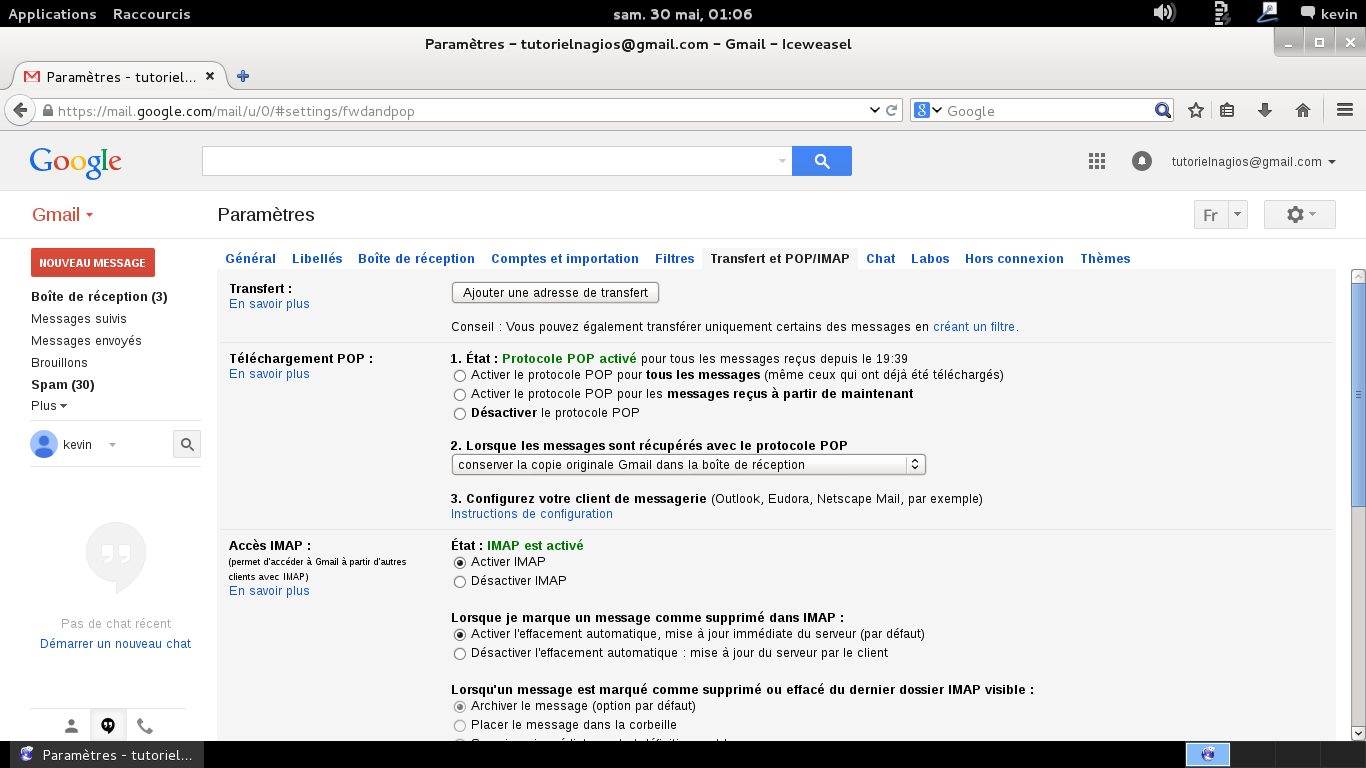Switch to Hangouts conversations icon

[x=108, y=726]
